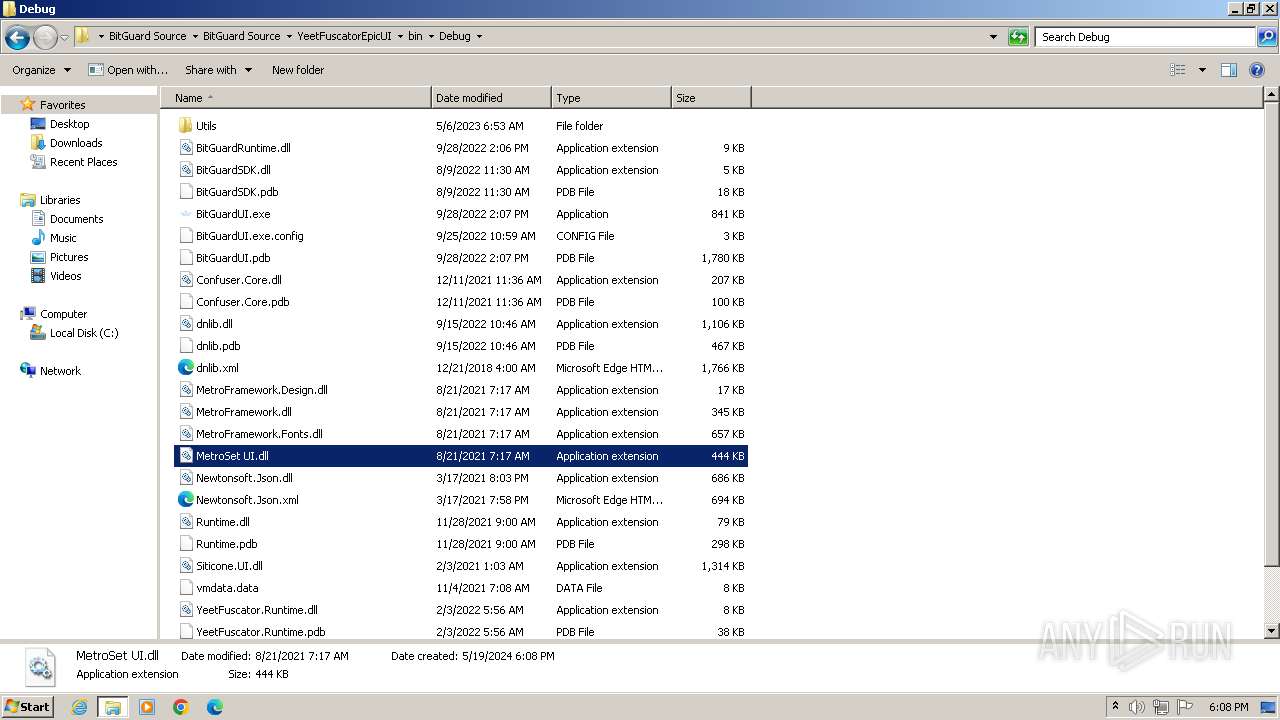Select Siticone.UI.dll file
The image size is (1280, 720).
pos(229,566)
